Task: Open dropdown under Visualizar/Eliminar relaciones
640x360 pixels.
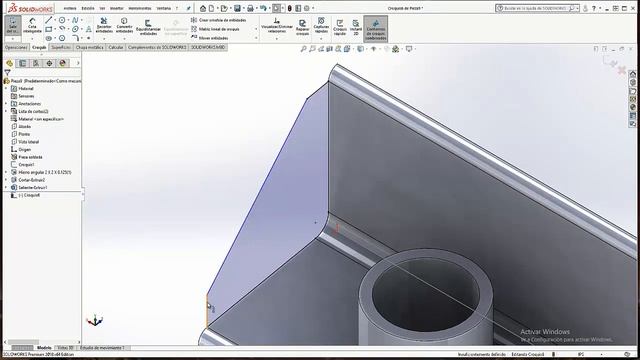Action: click(x=277, y=39)
